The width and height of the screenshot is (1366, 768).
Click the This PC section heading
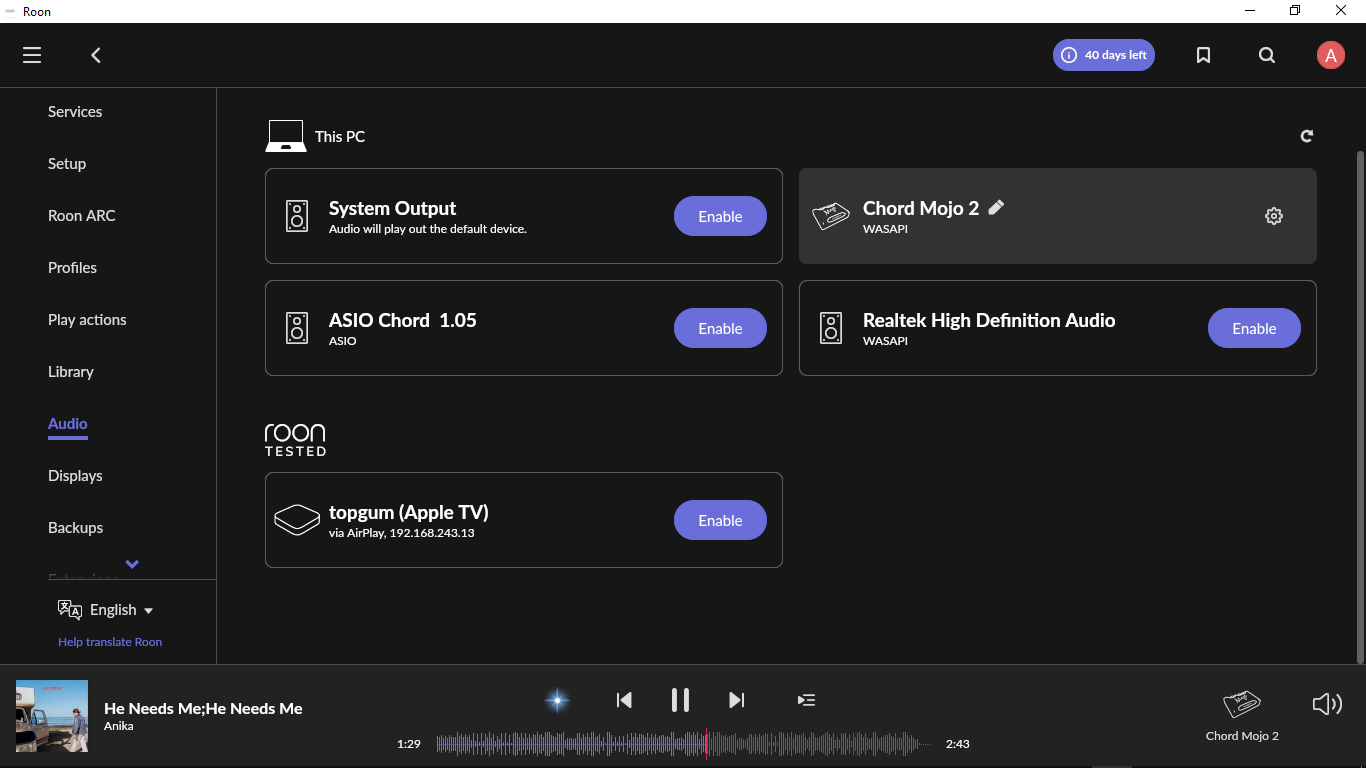click(340, 137)
